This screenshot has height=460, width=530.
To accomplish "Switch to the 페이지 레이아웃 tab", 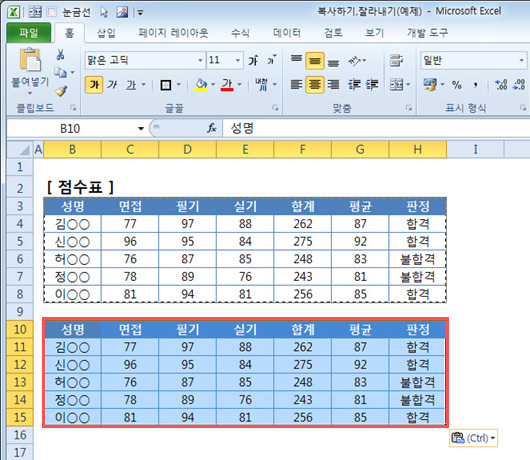I will (173, 33).
